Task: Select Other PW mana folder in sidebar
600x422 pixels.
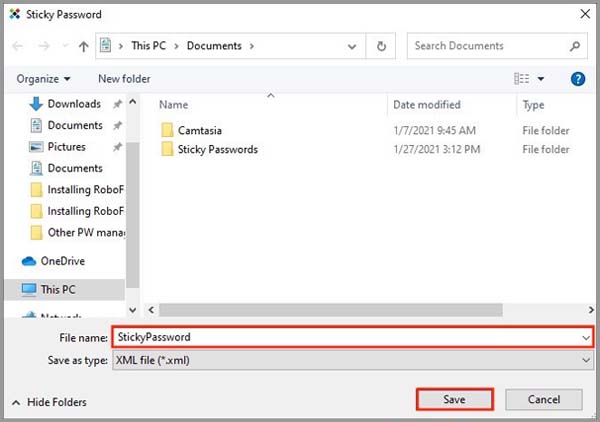Action: point(78,232)
